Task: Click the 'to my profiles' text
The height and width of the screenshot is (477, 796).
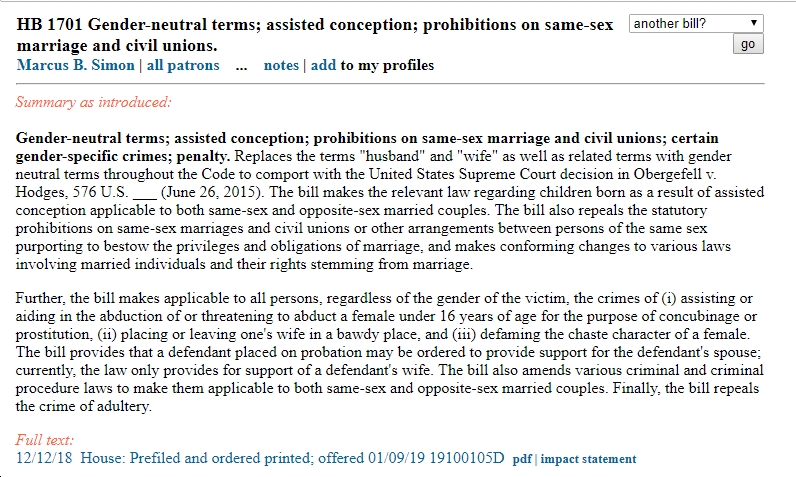Action: (387, 65)
